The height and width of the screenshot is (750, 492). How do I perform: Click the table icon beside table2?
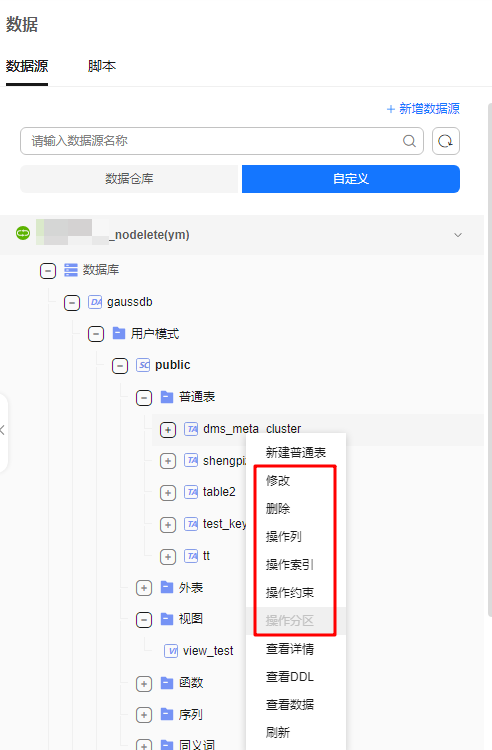point(191,492)
